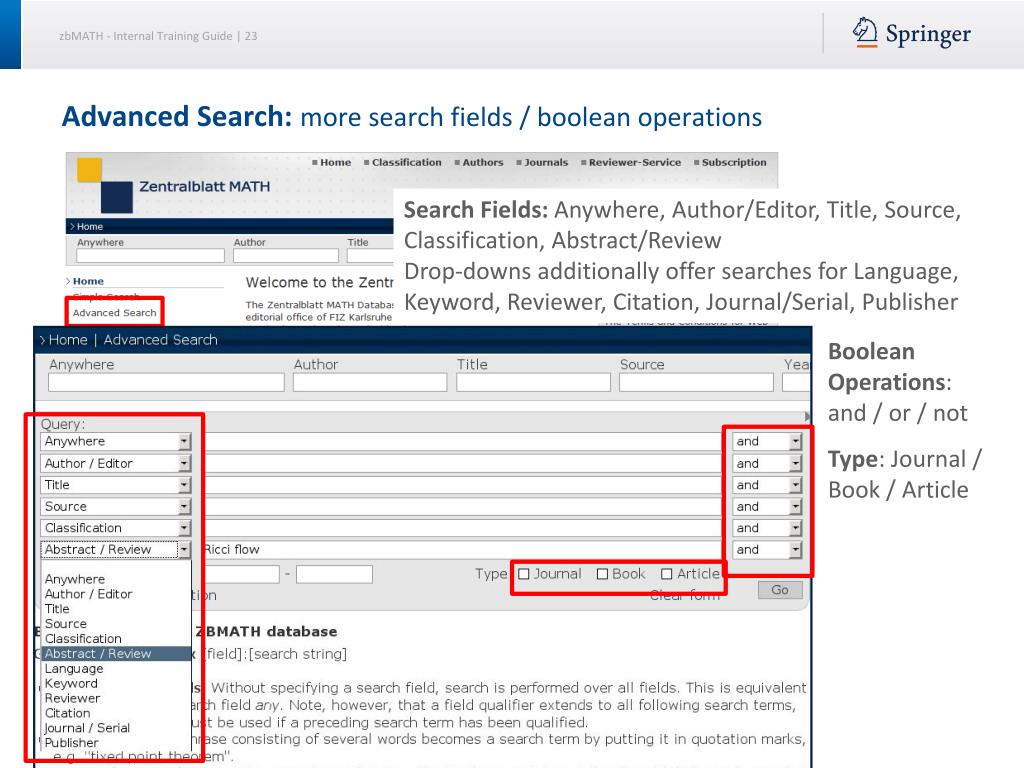Open the Classification query row dropdown
1024x768 pixels.
(x=116, y=528)
